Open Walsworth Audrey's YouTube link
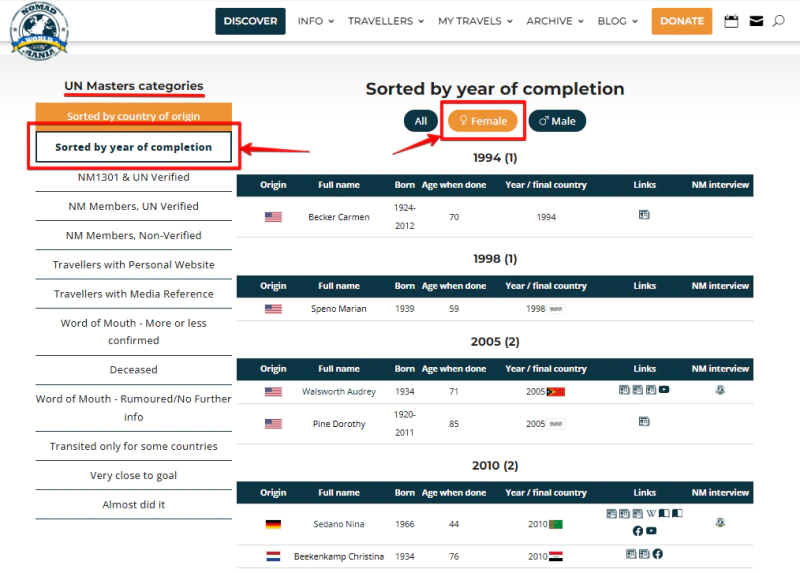Image resolution: width=800 pixels, height=573 pixels. pos(664,390)
